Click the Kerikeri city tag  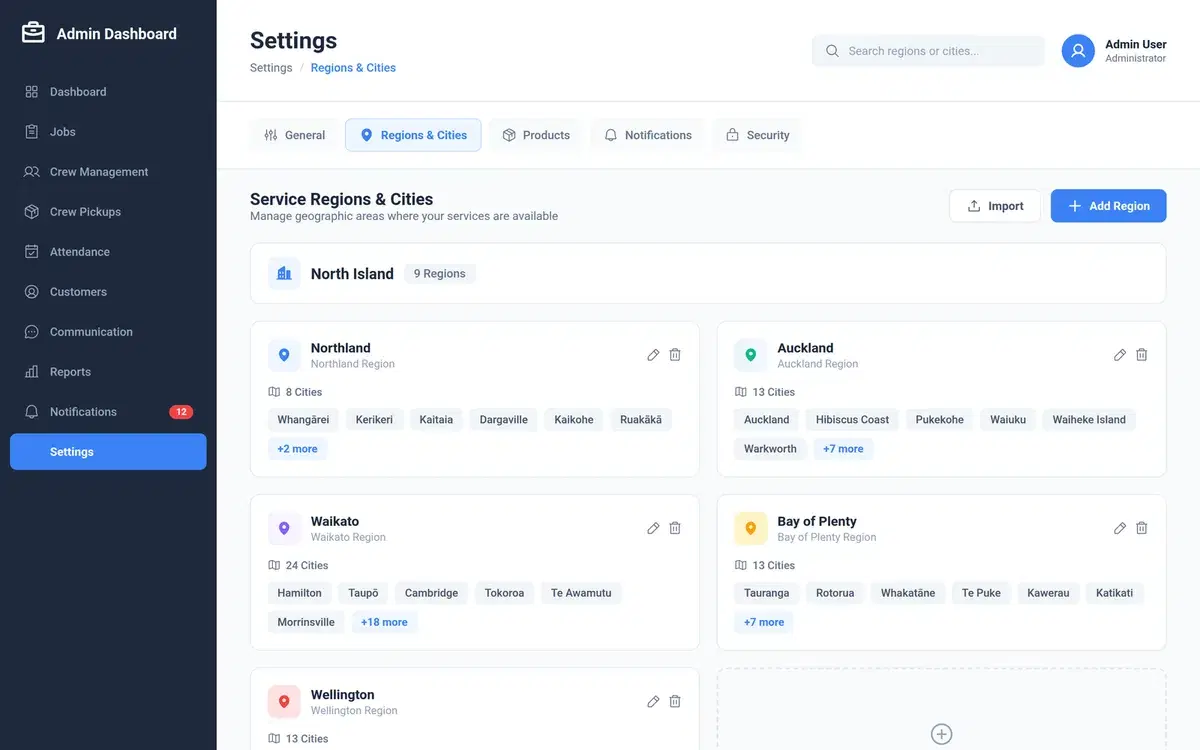(x=374, y=420)
